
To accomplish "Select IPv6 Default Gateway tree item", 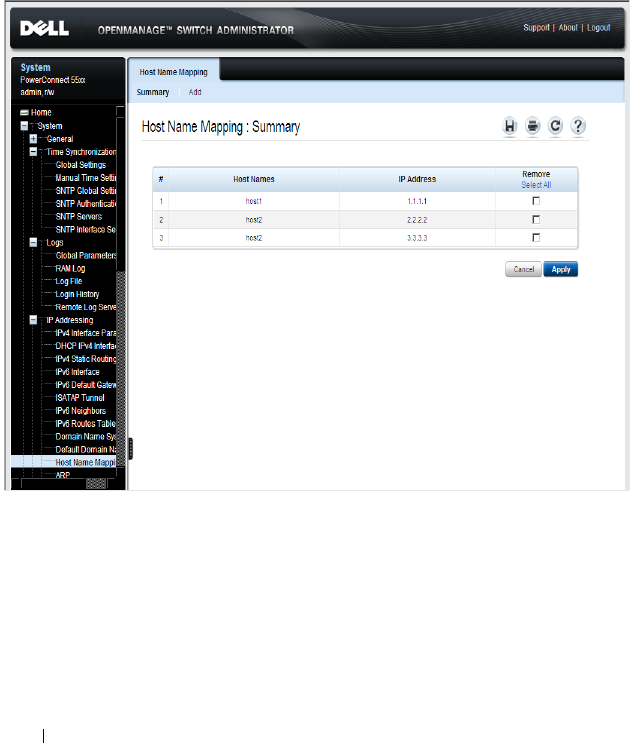I will (86, 385).
